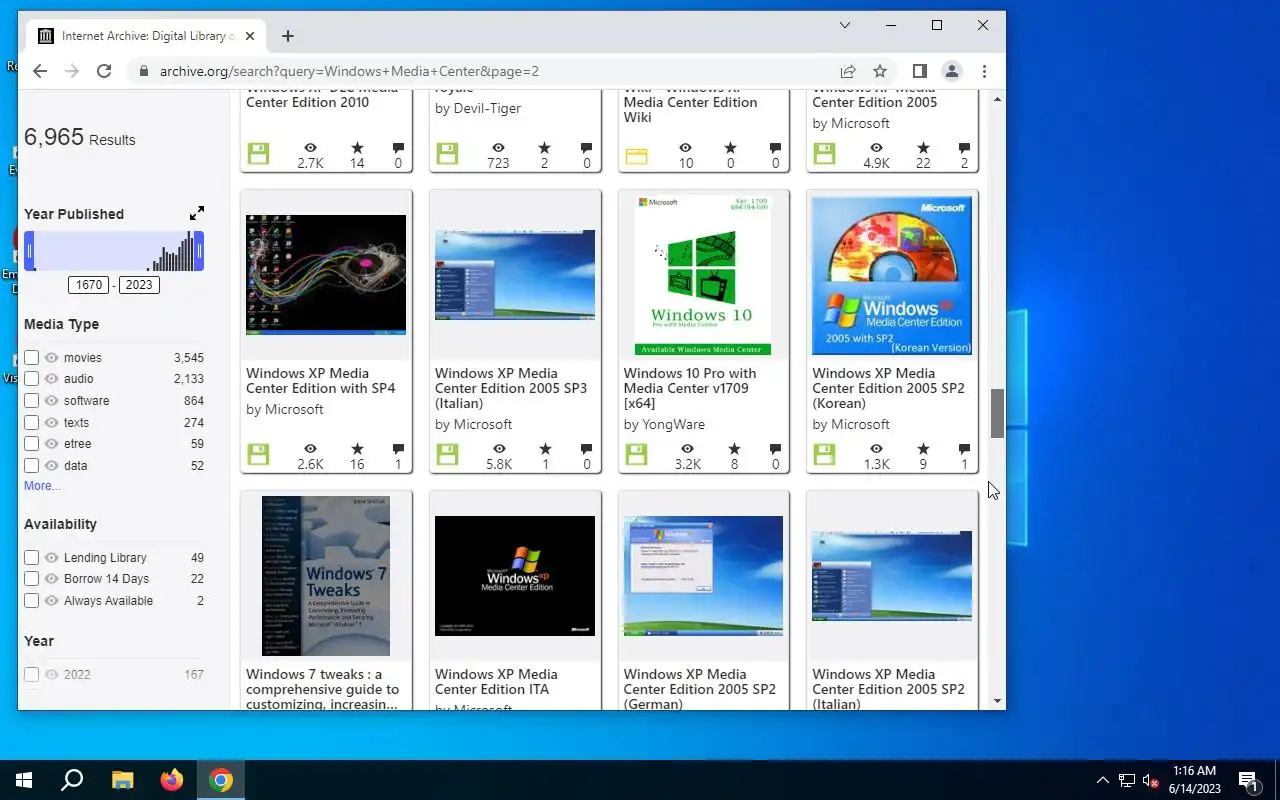Check the Borrow 14 Days filter
The image size is (1280, 800).
coord(32,578)
